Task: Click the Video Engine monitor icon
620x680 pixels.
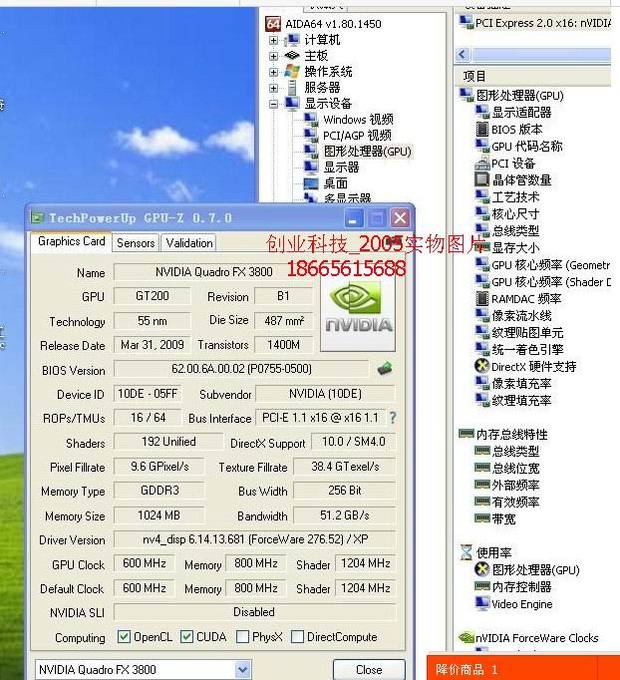Action: click(x=482, y=603)
